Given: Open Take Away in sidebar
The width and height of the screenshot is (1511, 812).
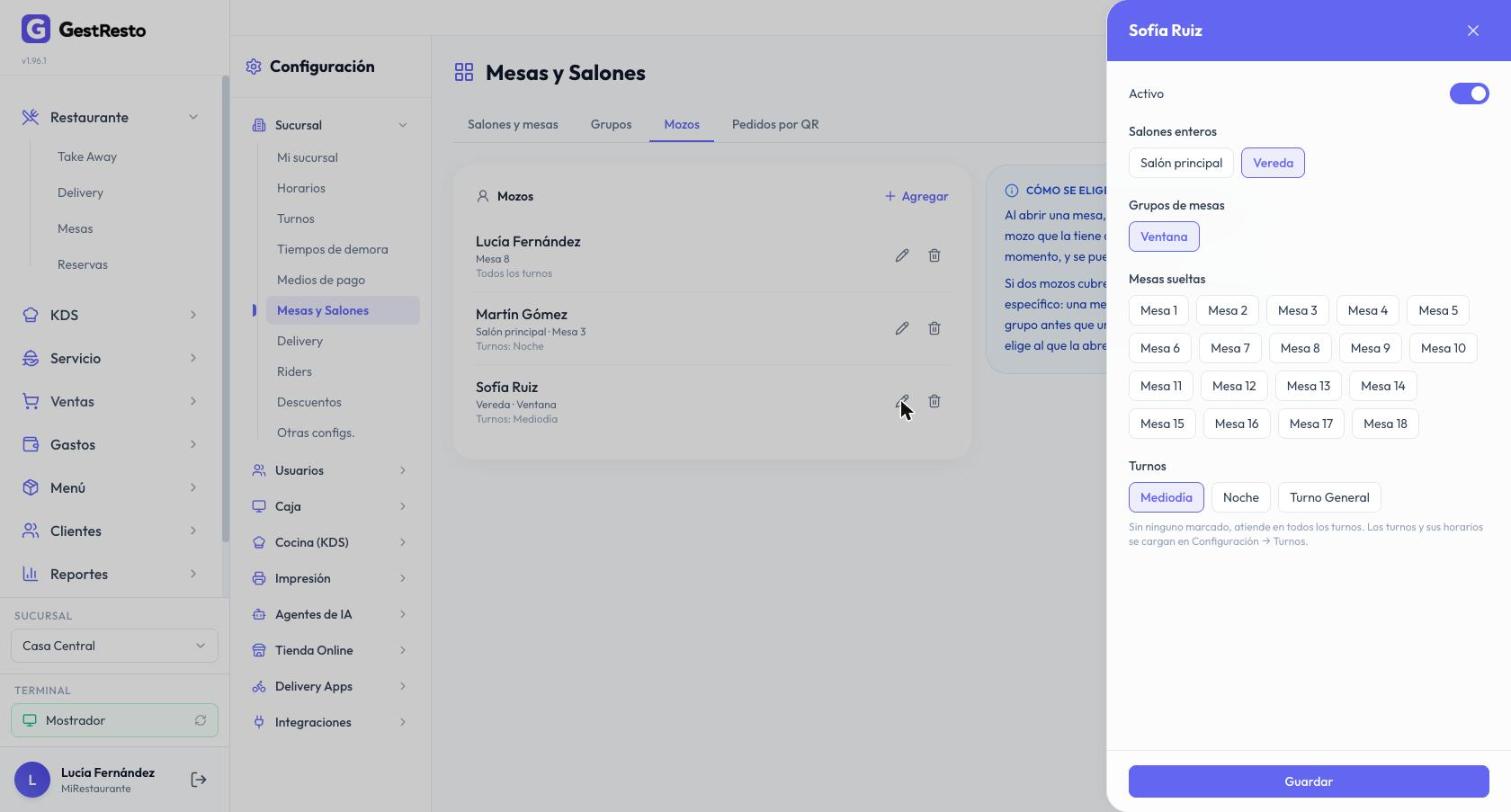Looking at the screenshot, I should [x=87, y=157].
